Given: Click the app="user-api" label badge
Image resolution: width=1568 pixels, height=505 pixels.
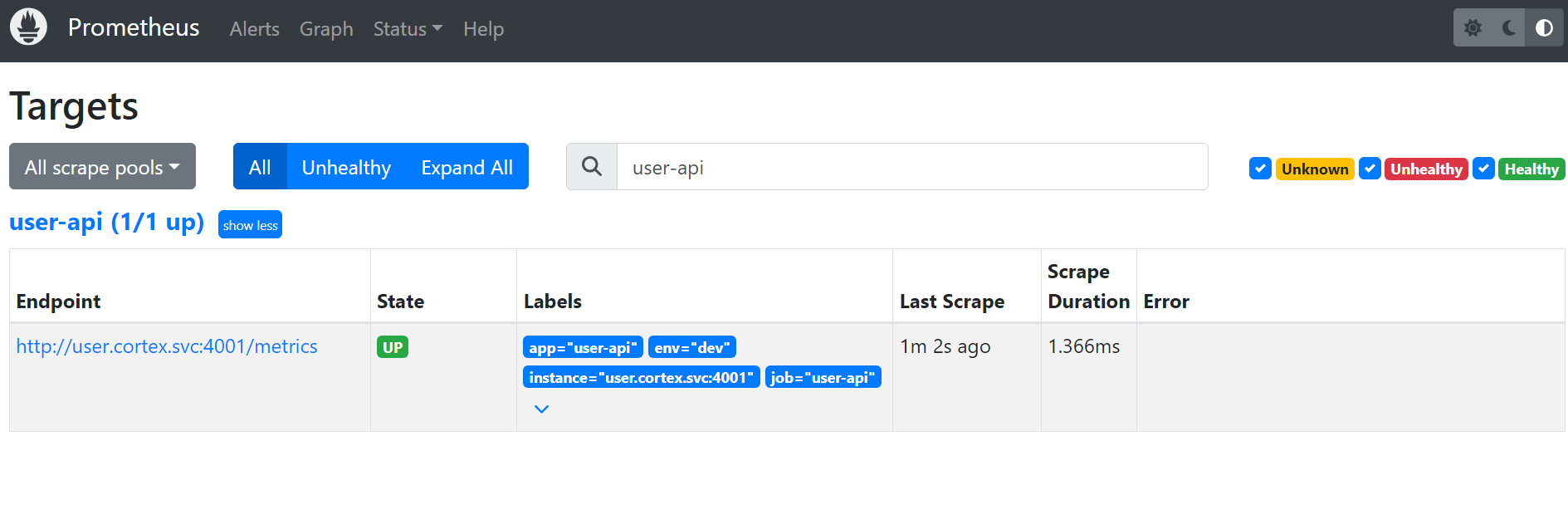Looking at the screenshot, I should coord(583,347).
